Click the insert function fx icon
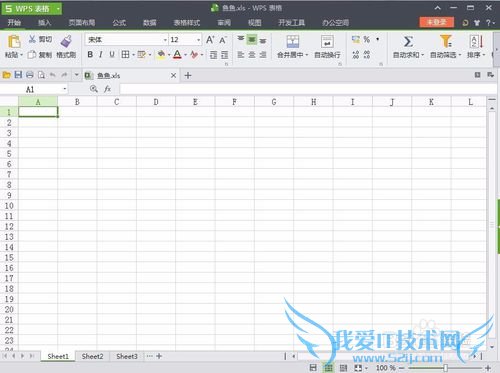 107,89
